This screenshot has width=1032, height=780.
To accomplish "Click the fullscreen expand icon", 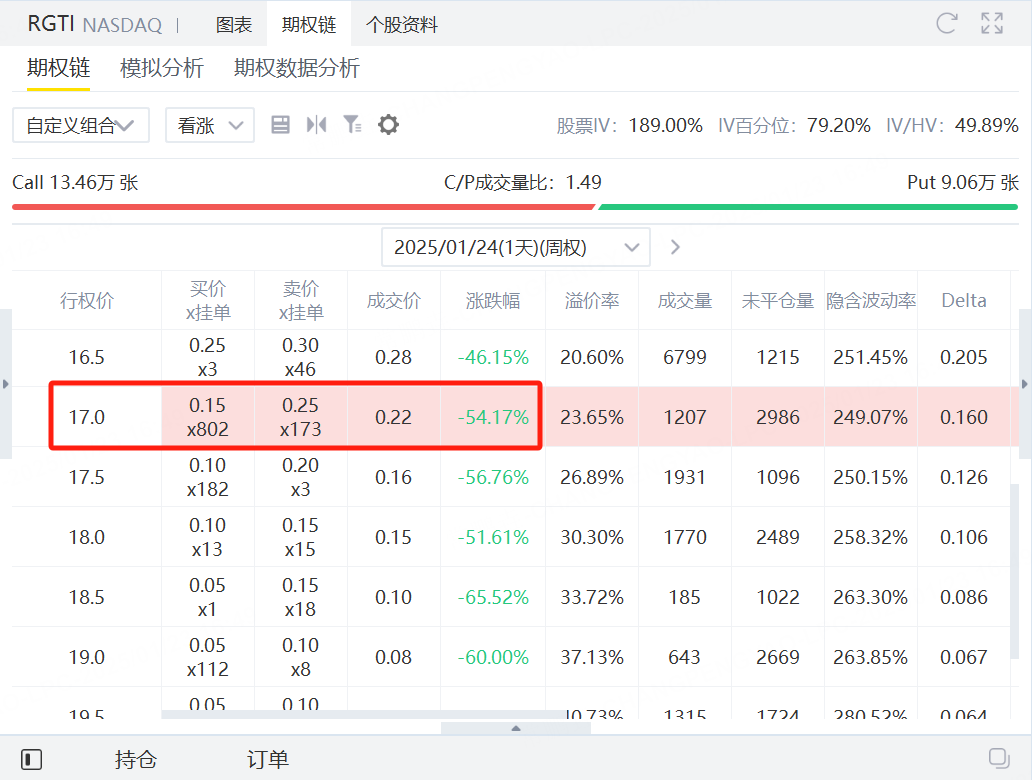I will click(x=992, y=23).
